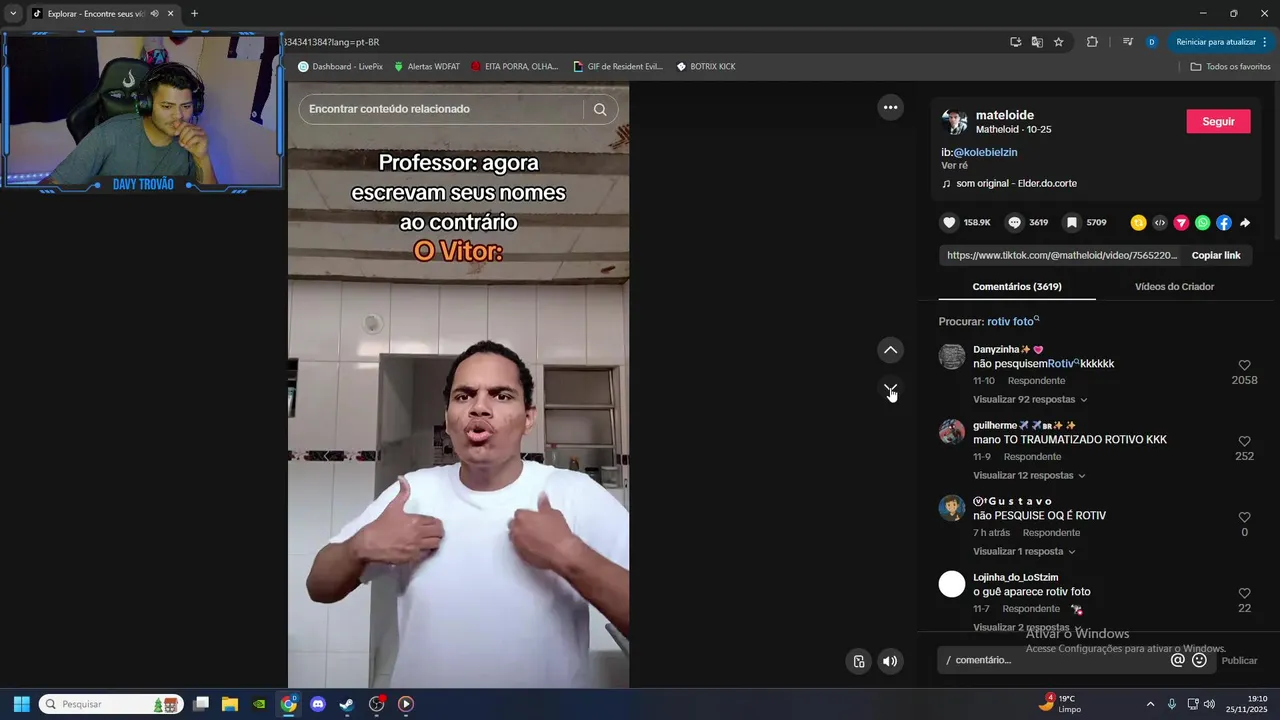Open Todos os favoritos folder
The image size is (1280, 720).
click(1230, 67)
